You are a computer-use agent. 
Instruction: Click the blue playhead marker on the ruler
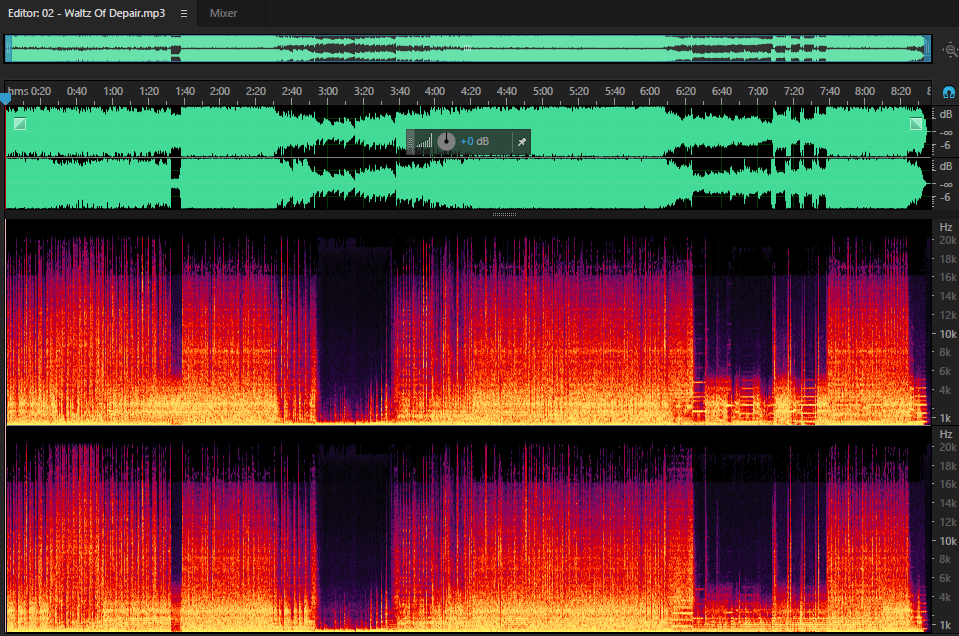[6, 98]
